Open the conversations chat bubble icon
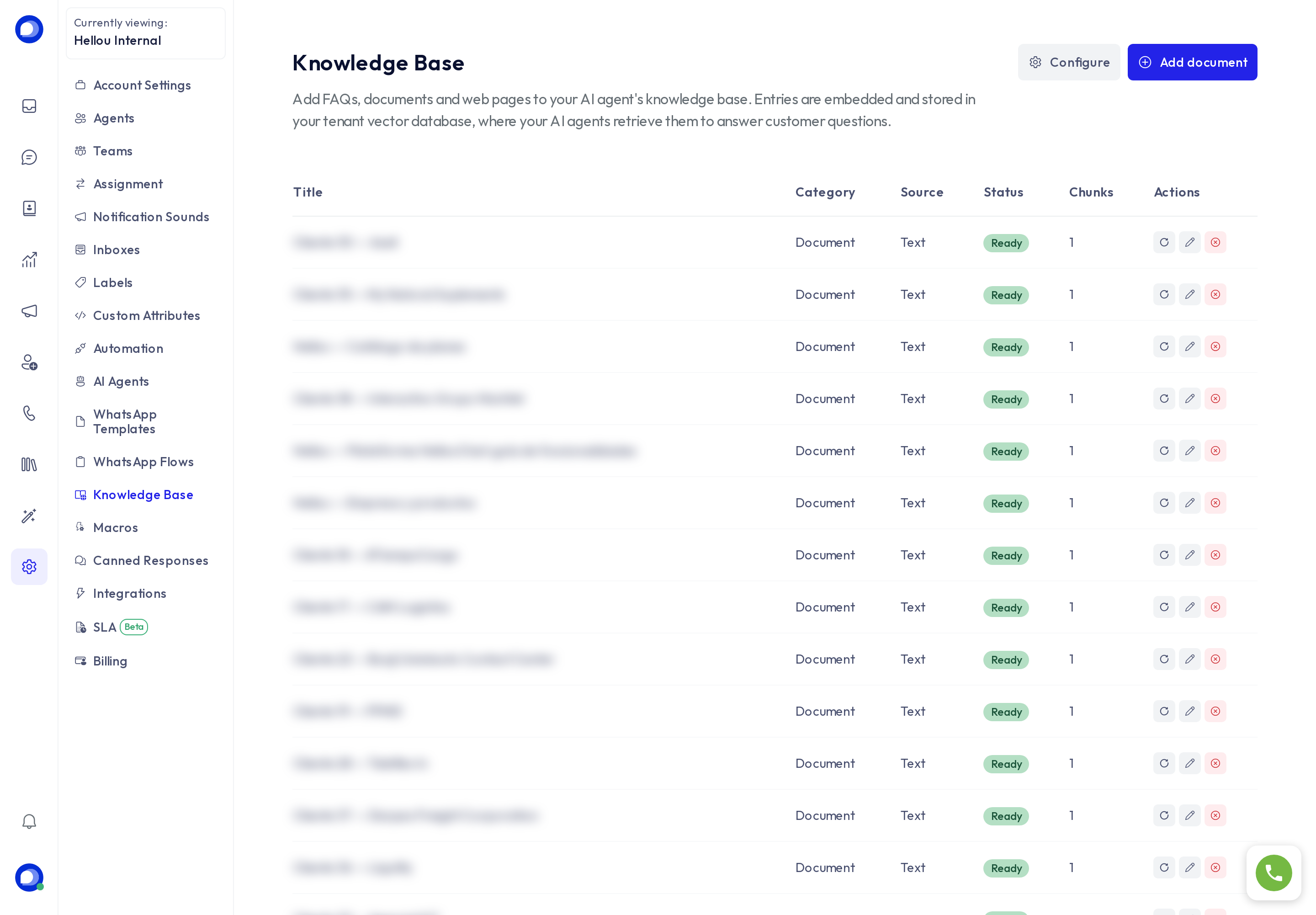 tap(29, 157)
